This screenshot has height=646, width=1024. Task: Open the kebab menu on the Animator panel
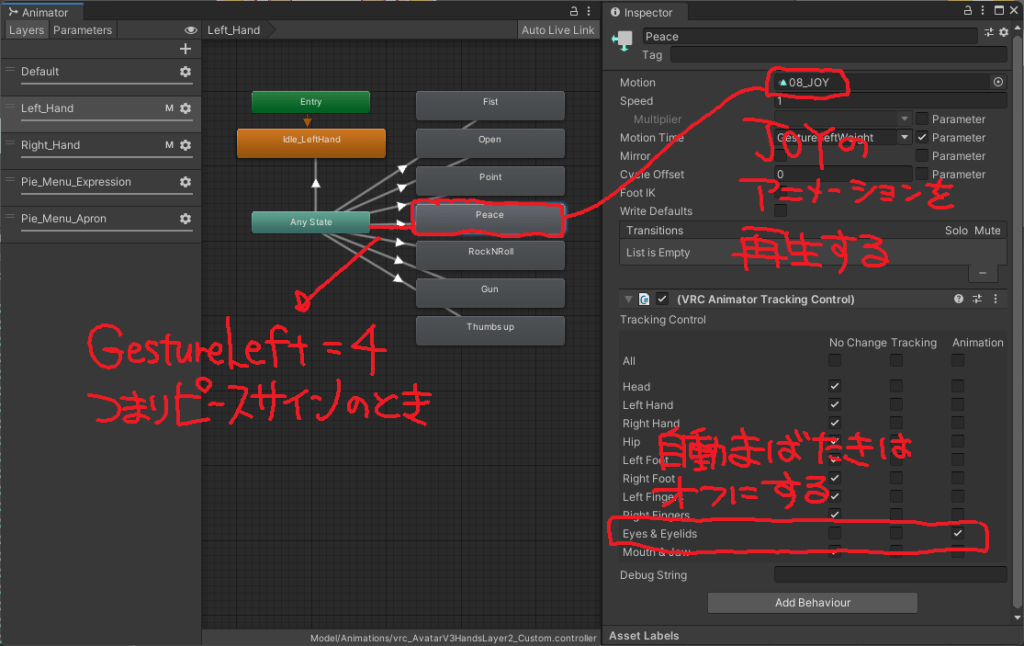(588, 10)
